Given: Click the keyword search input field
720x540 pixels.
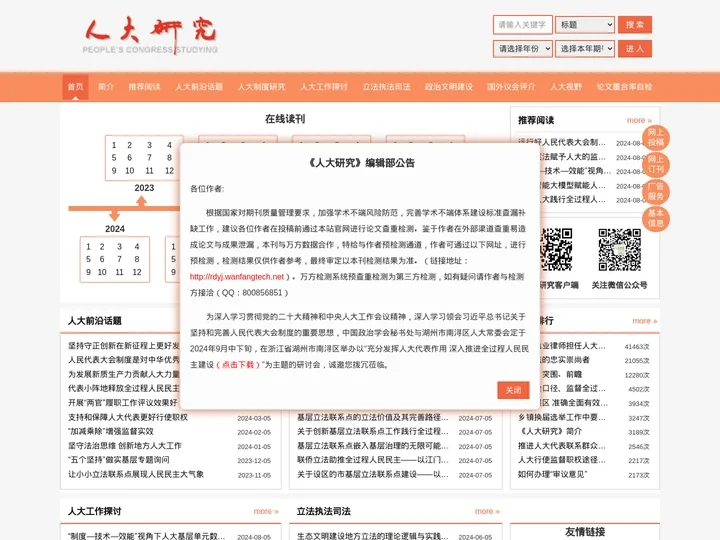Looking at the screenshot, I should point(523,25).
